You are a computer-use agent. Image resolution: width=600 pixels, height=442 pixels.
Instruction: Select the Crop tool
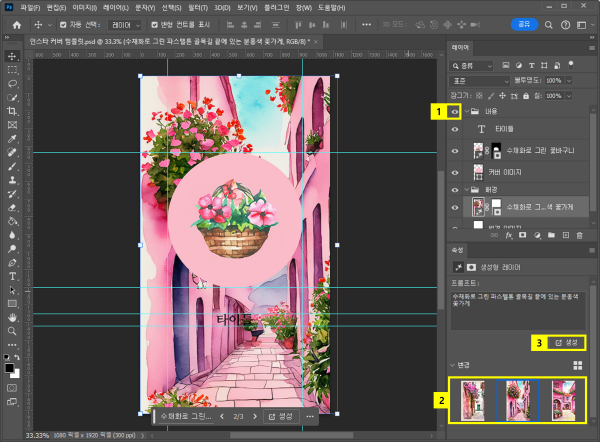[12, 111]
